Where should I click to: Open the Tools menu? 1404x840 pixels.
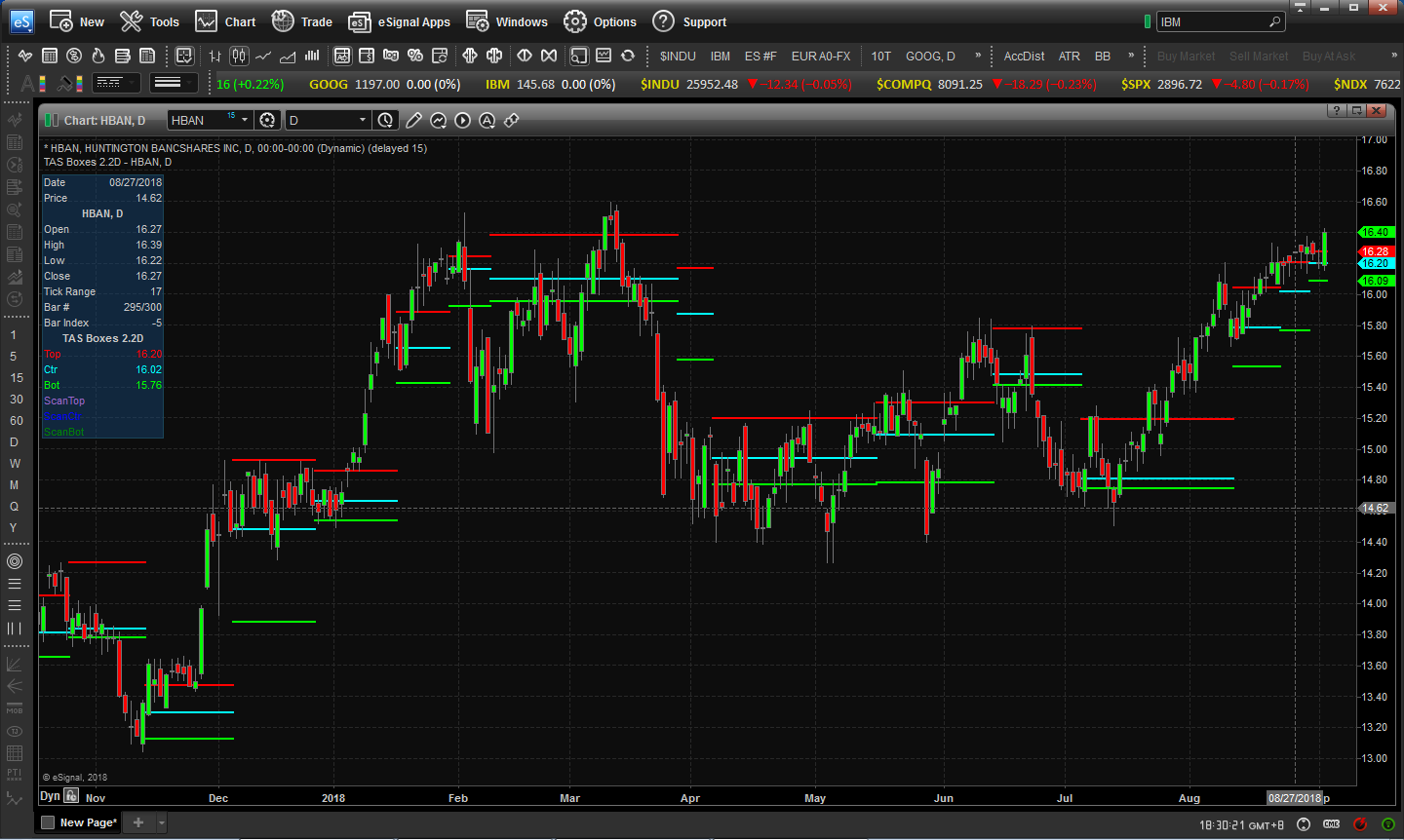coord(150,21)
